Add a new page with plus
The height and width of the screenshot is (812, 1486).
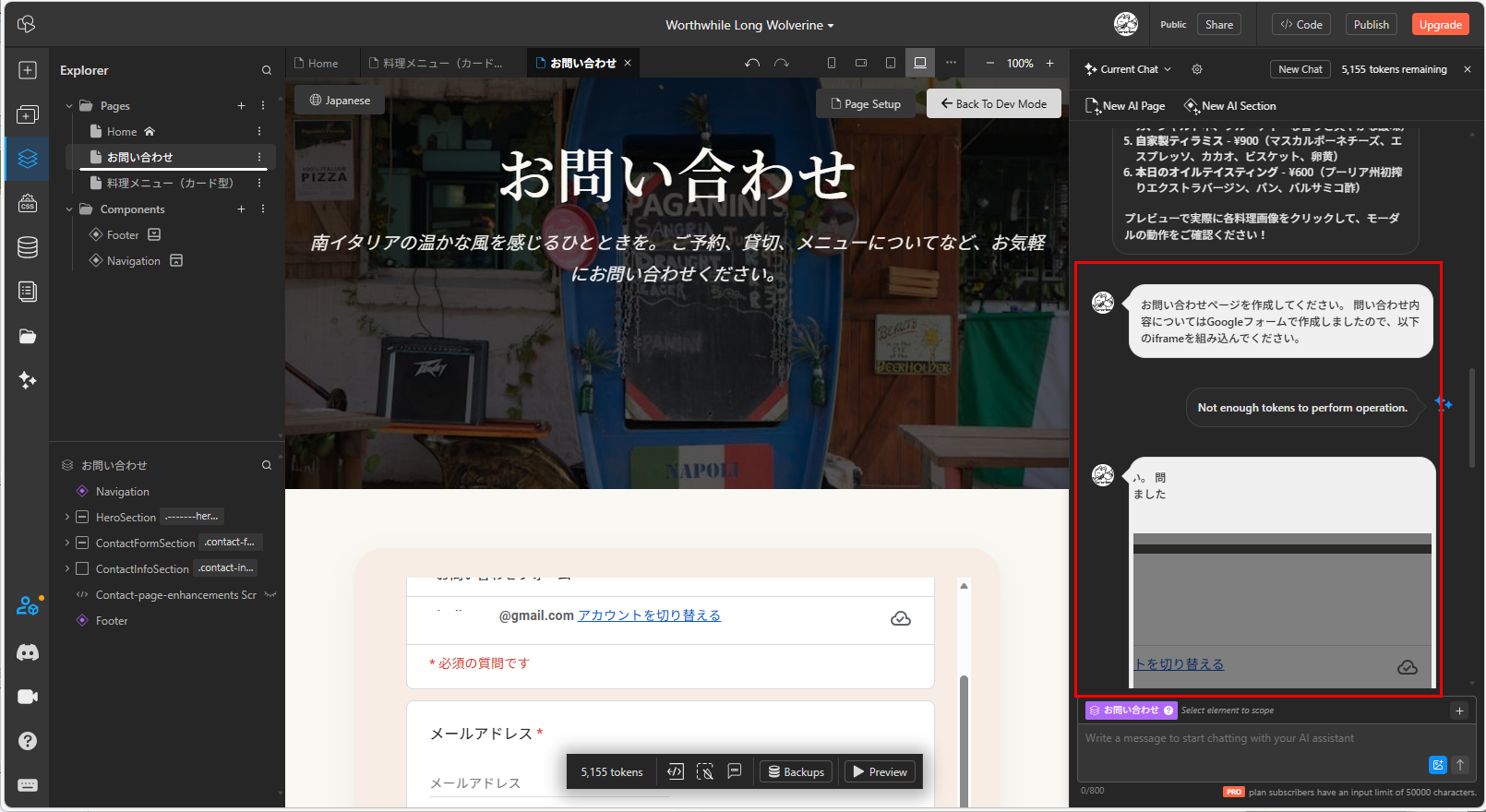(242, 106)
